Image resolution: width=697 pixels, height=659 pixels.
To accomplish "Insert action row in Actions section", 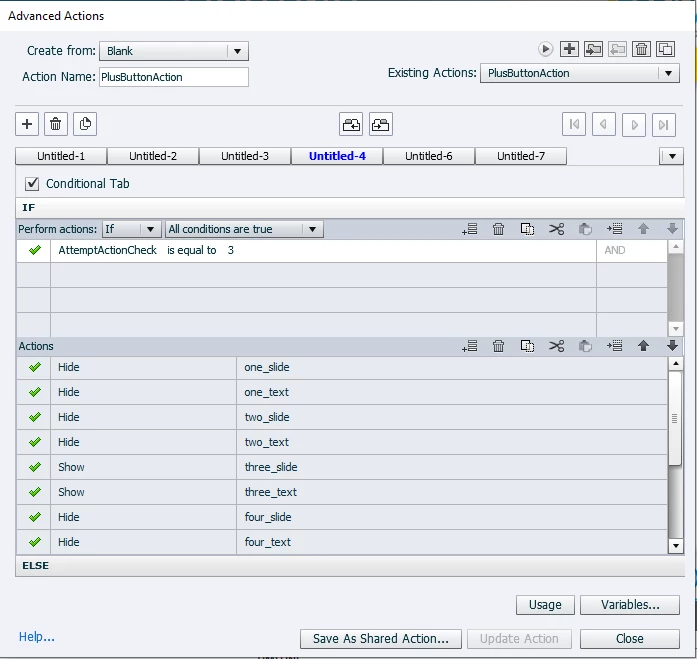I will (614, 346).
